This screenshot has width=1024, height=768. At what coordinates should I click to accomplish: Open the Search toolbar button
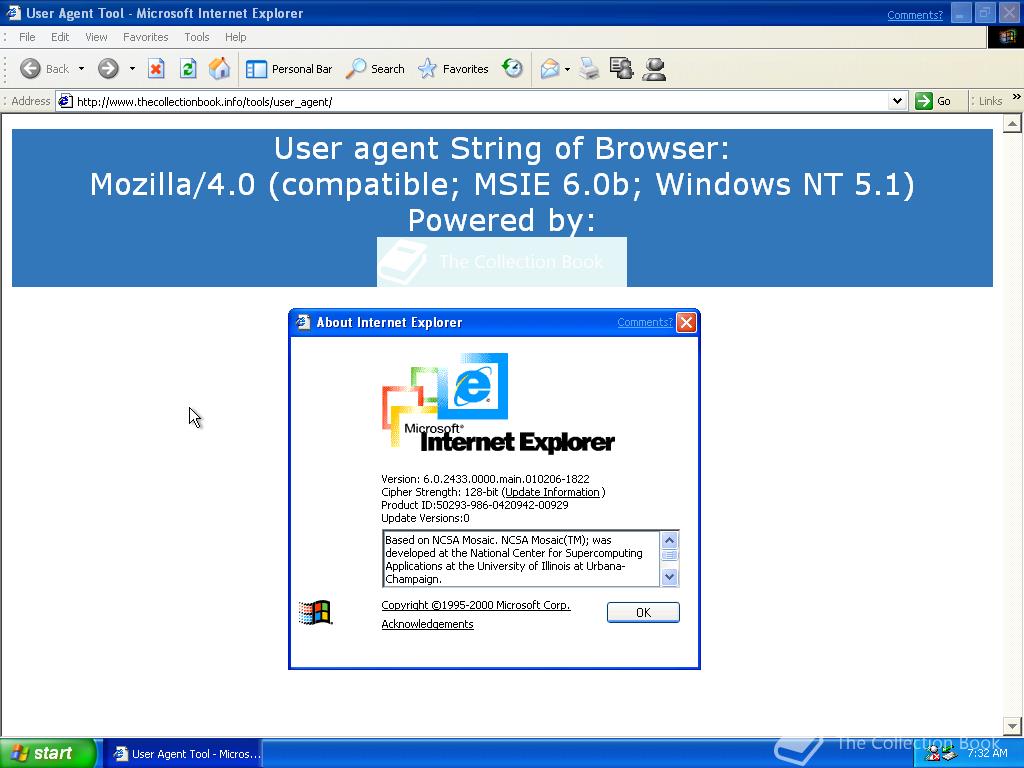click(375, 69)
